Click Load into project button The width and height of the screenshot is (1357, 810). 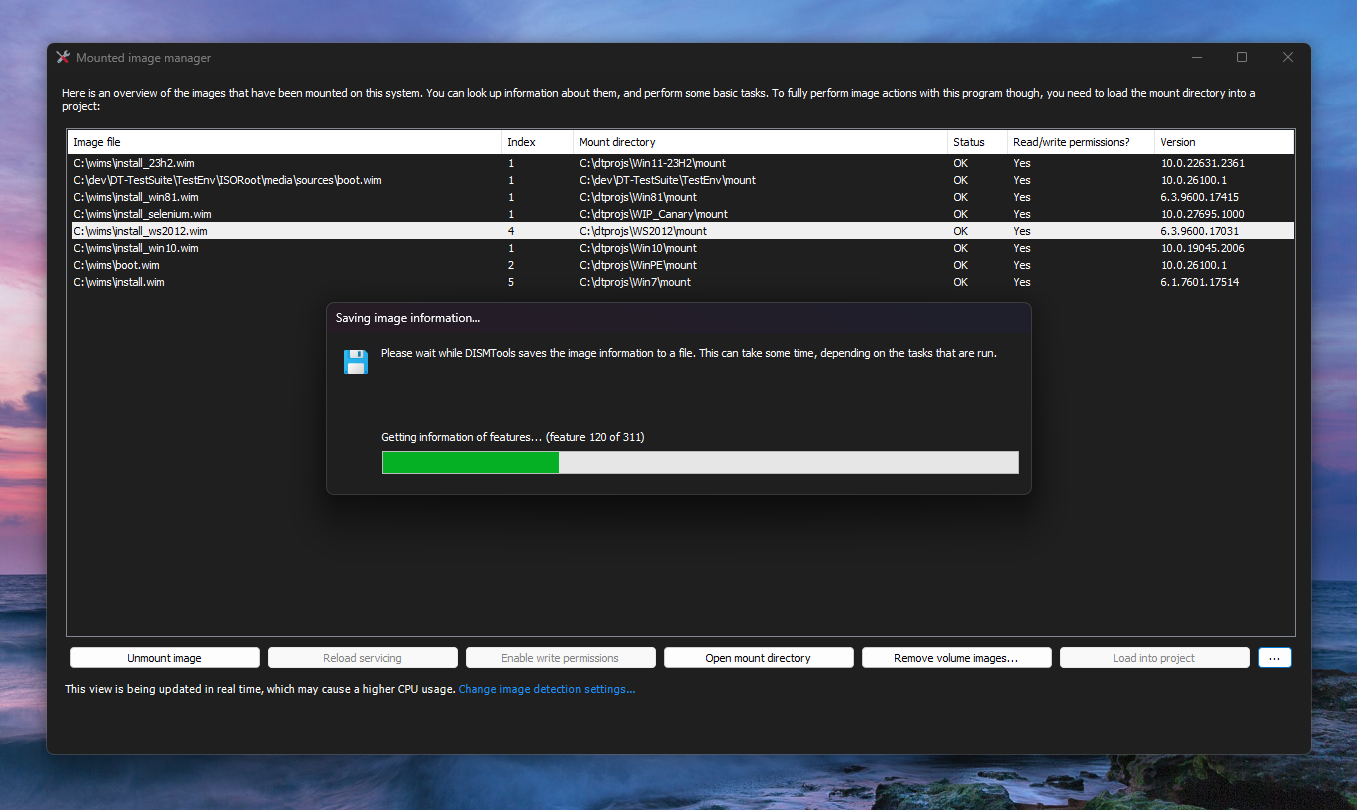(x=1155, y=658)
